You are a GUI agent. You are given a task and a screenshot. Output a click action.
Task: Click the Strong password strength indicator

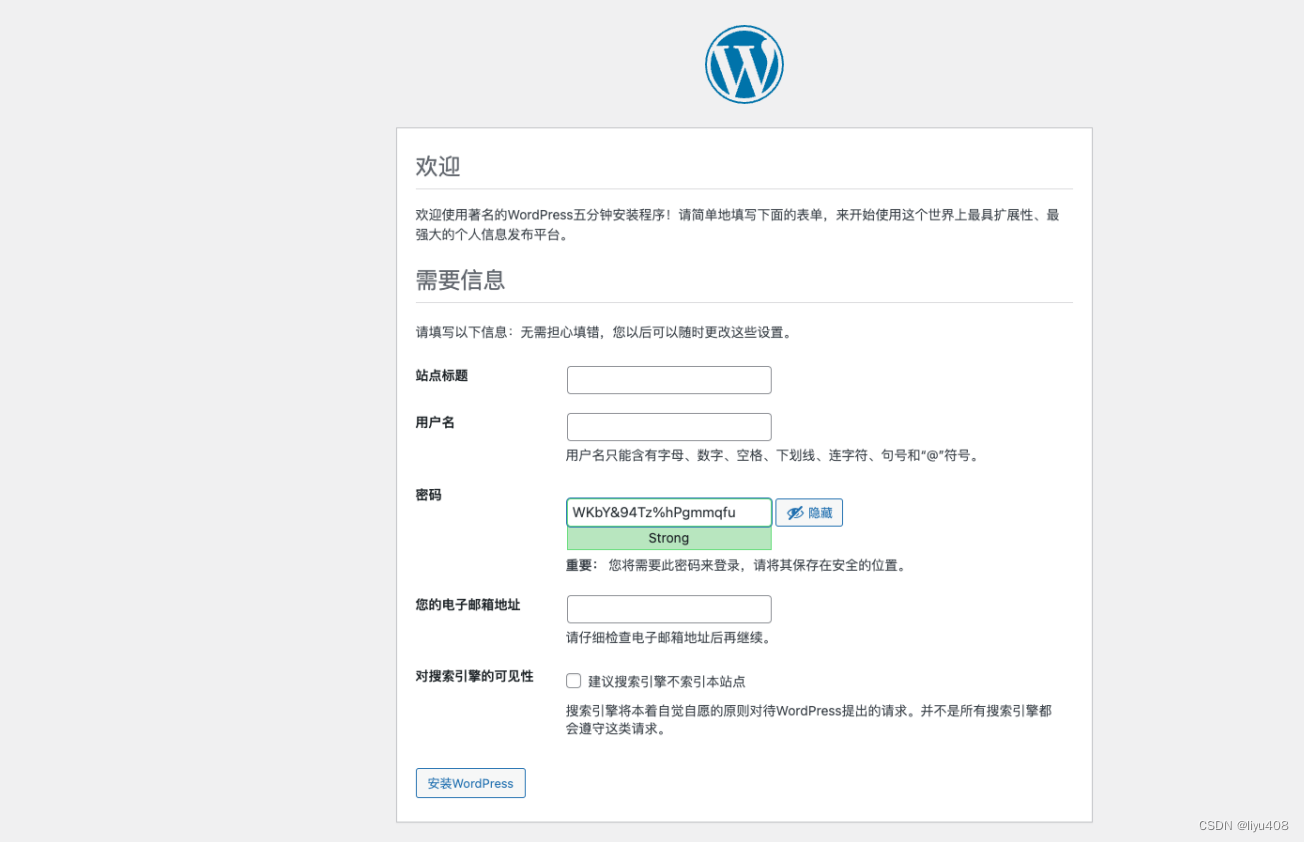[668, 538]
